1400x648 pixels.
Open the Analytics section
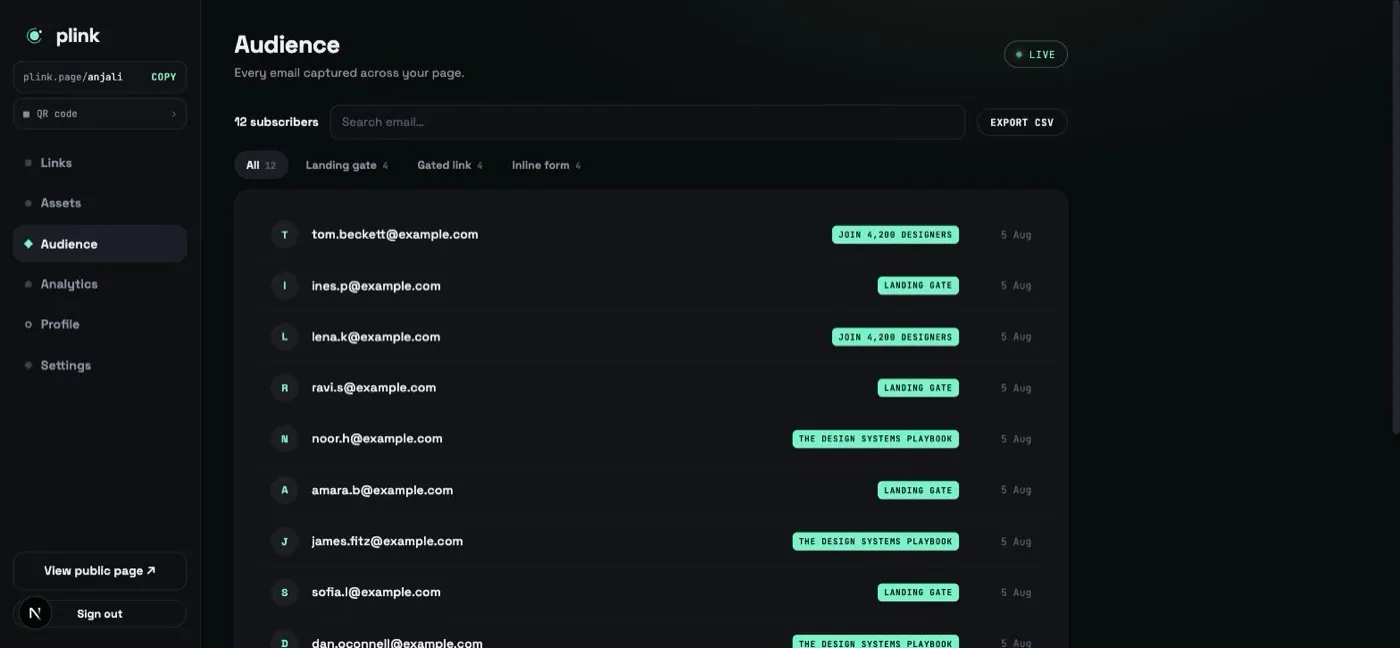coord(100,284)
